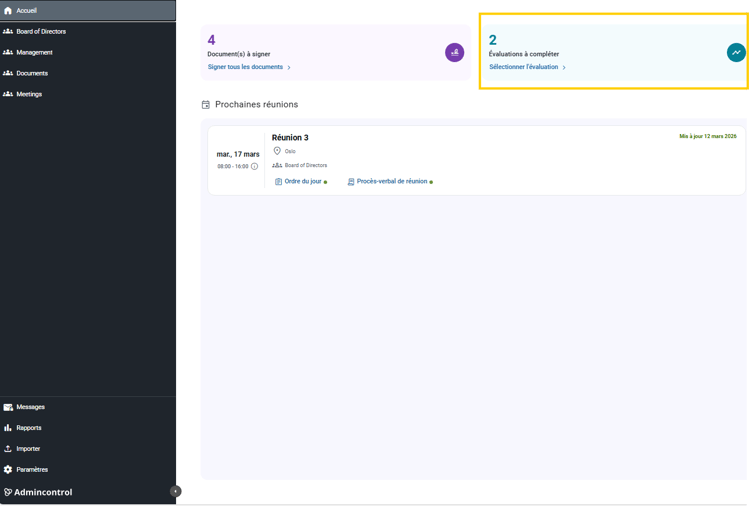This screenshot has width=749, height=506.
Task: Click the purple document signing icon
Action: (454, 52)
